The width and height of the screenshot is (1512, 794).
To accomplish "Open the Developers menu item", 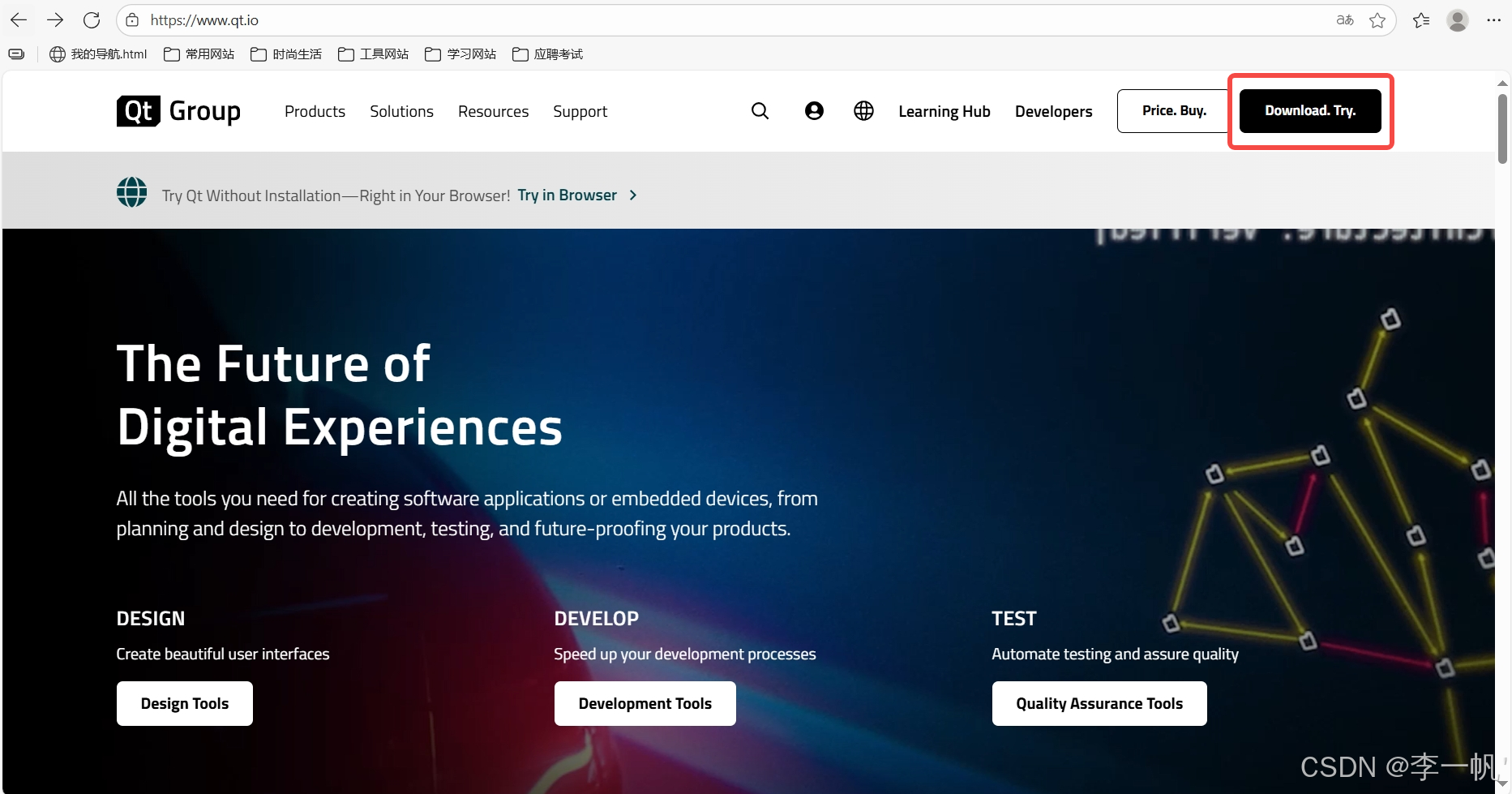I will (x=1053, y=111).
